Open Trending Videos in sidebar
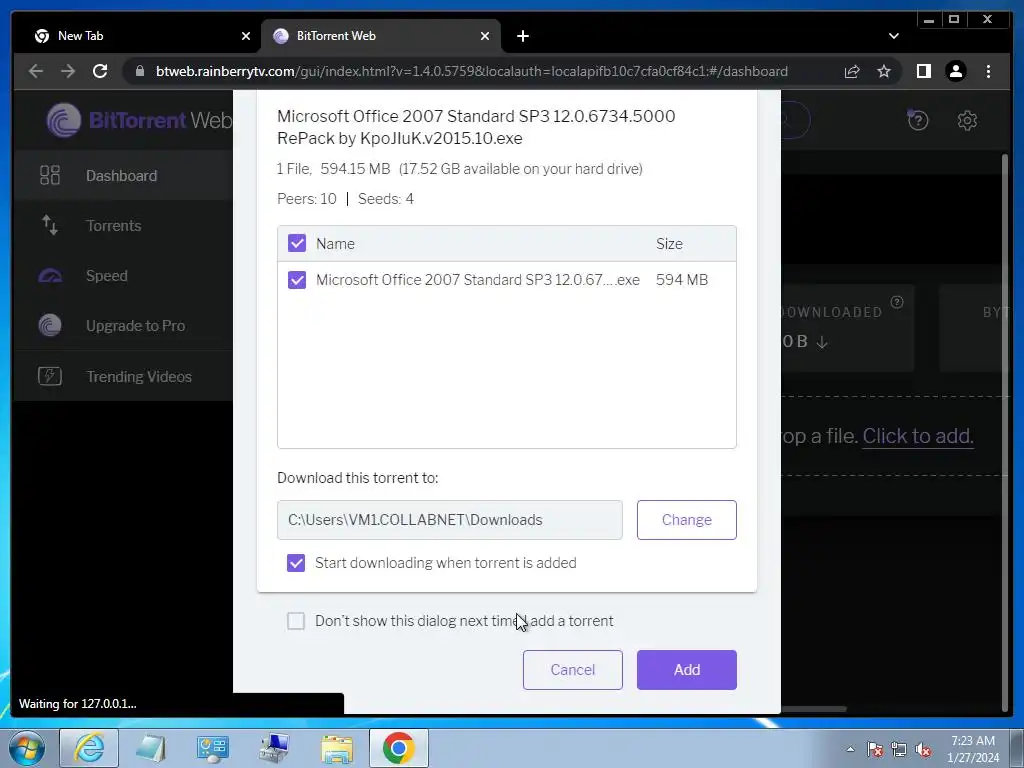This screenshot has width=1024, height=768. pyautogui.click(x=123, y=376)
